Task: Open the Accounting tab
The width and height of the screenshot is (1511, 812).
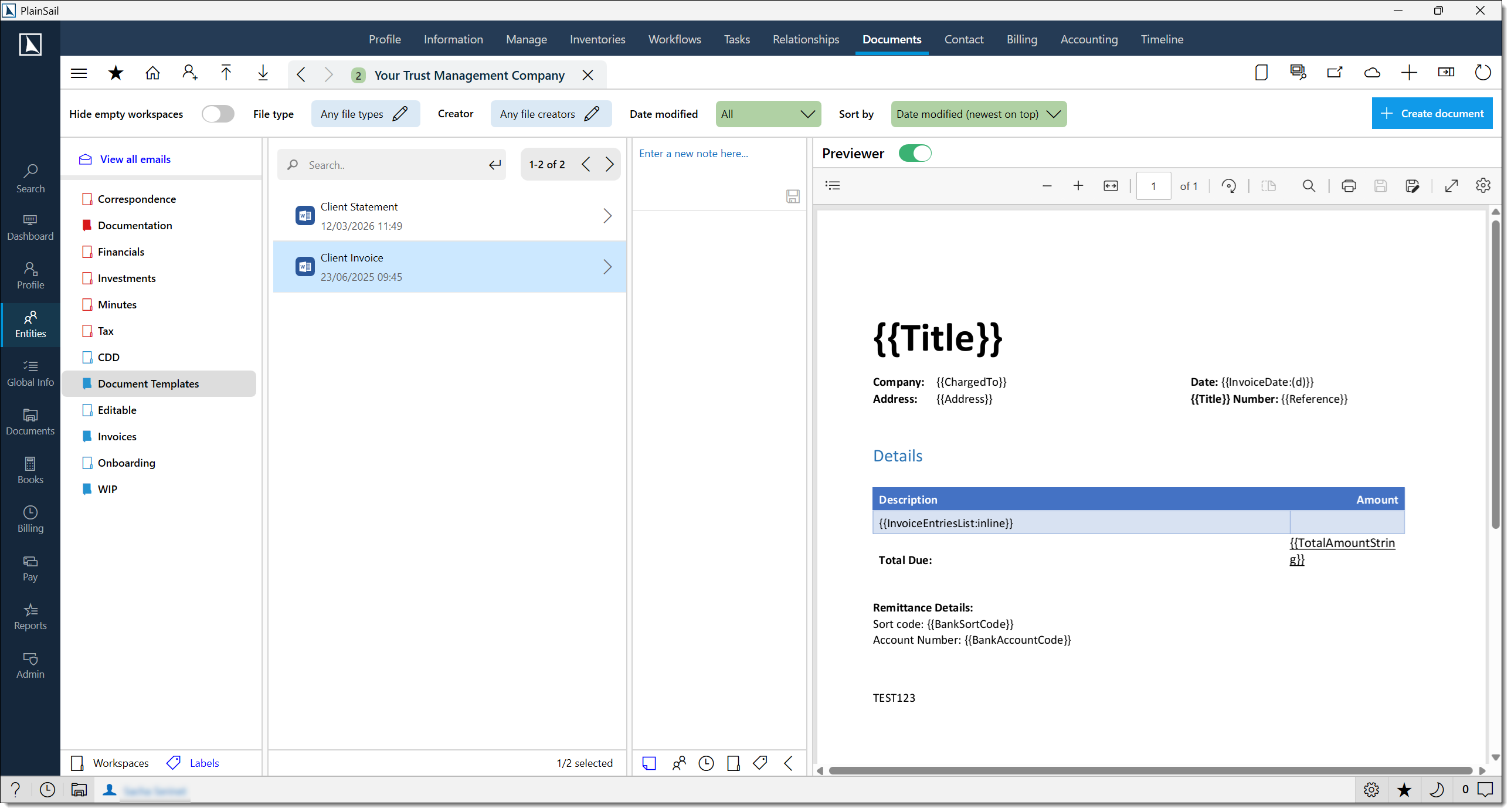Action: tap(1089, 39)
